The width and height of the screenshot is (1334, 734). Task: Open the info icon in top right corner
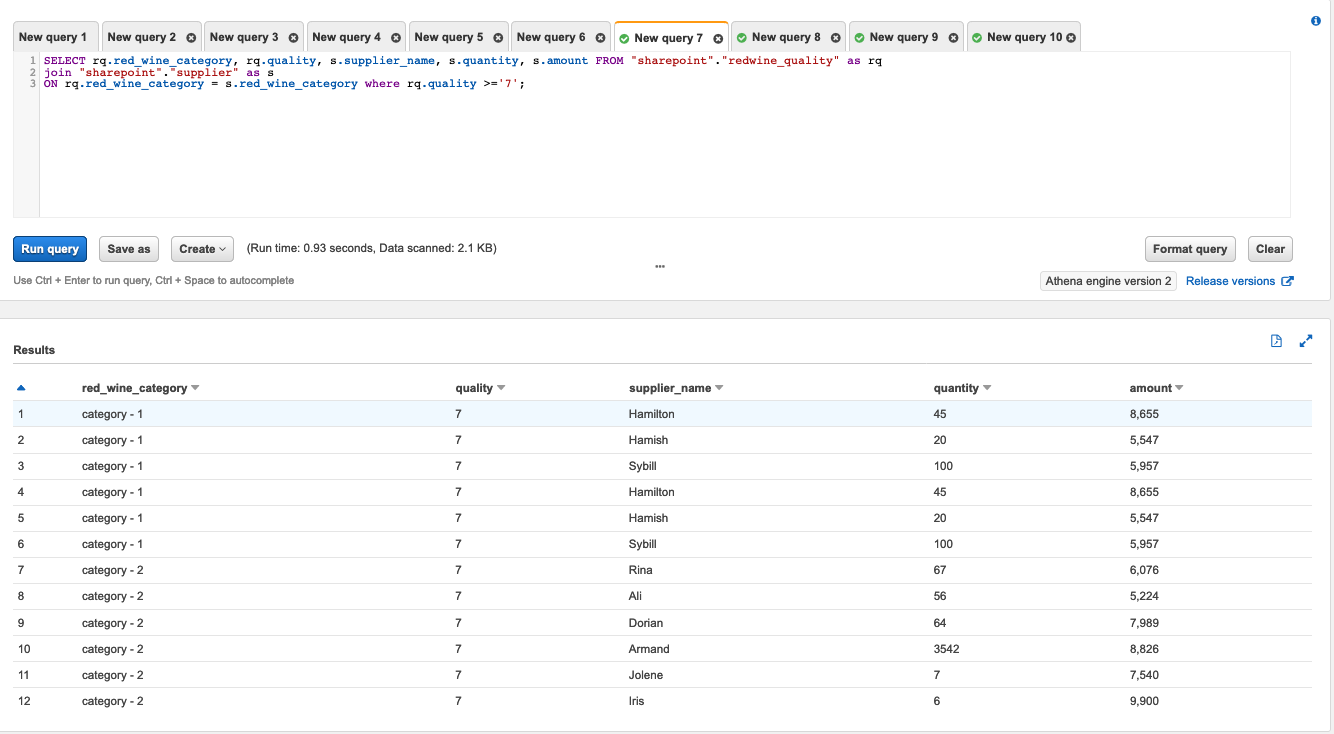[x=1315, y=20]
